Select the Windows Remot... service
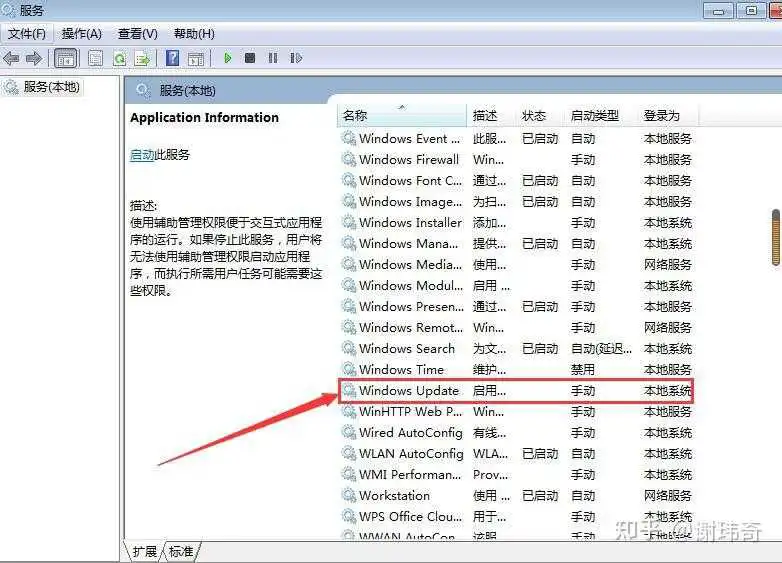This screenshot has height=563, width=782. coord(517,328)
